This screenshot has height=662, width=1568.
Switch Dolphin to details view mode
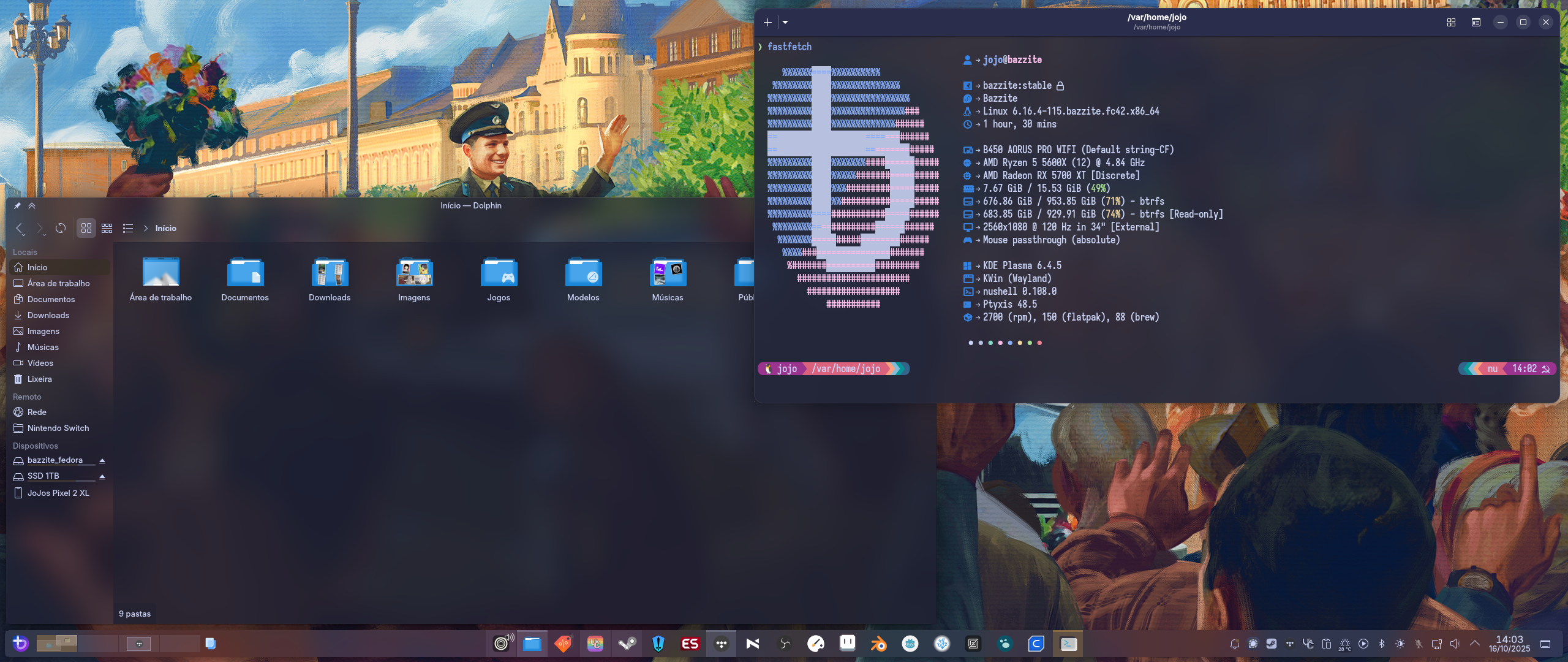pos(128,228)
